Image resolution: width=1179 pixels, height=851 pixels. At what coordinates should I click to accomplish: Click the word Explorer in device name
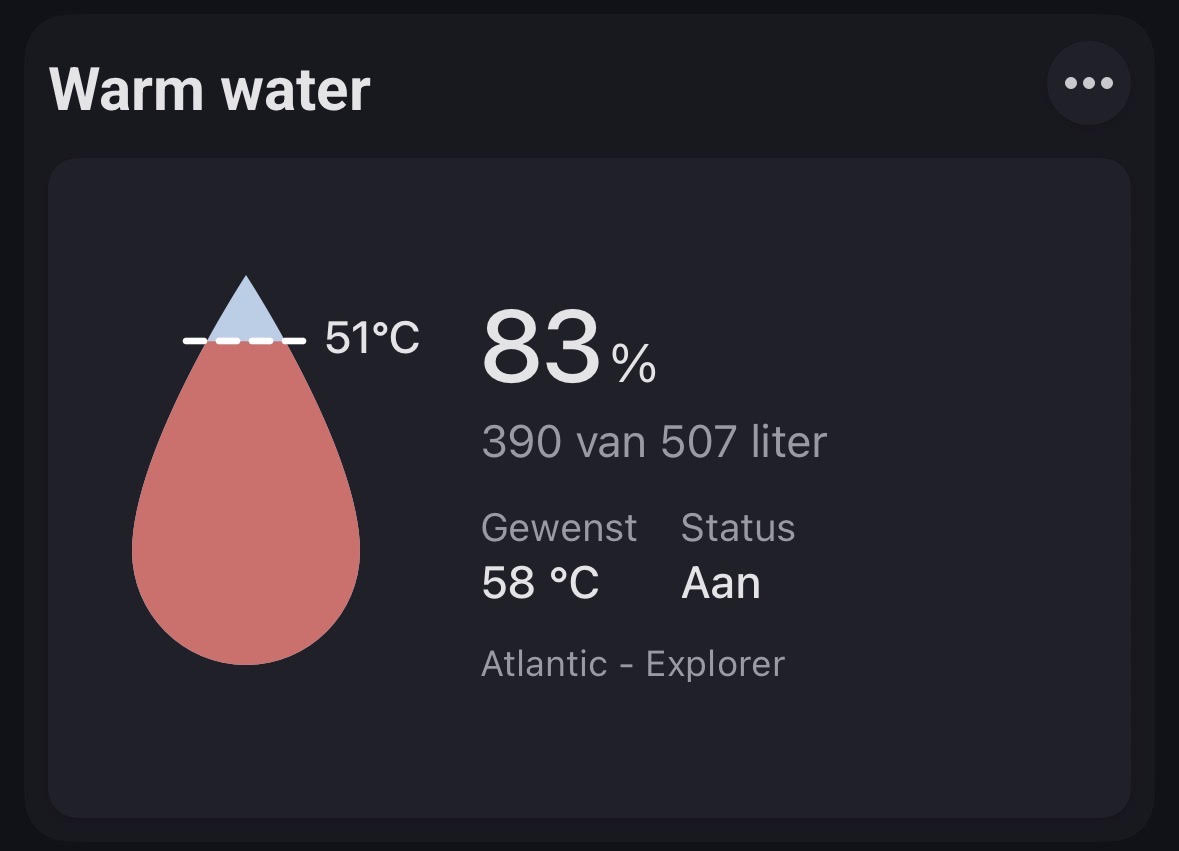(715, 664)
